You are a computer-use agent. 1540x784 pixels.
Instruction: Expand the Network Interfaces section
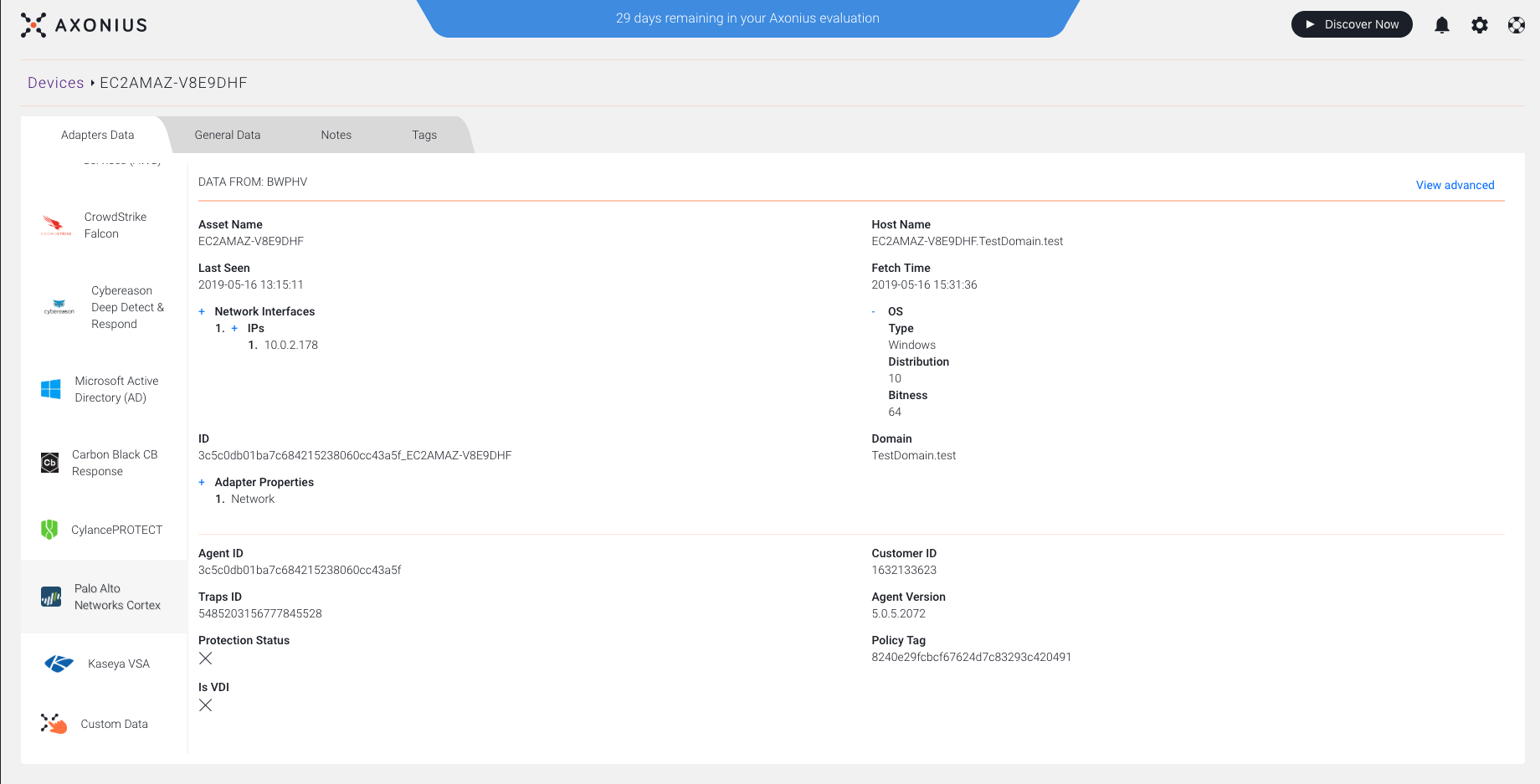click(x=202, y=311)
